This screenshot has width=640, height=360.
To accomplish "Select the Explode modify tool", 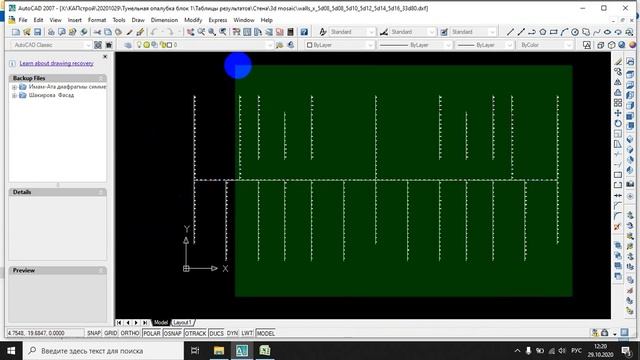I will (618, 227).
